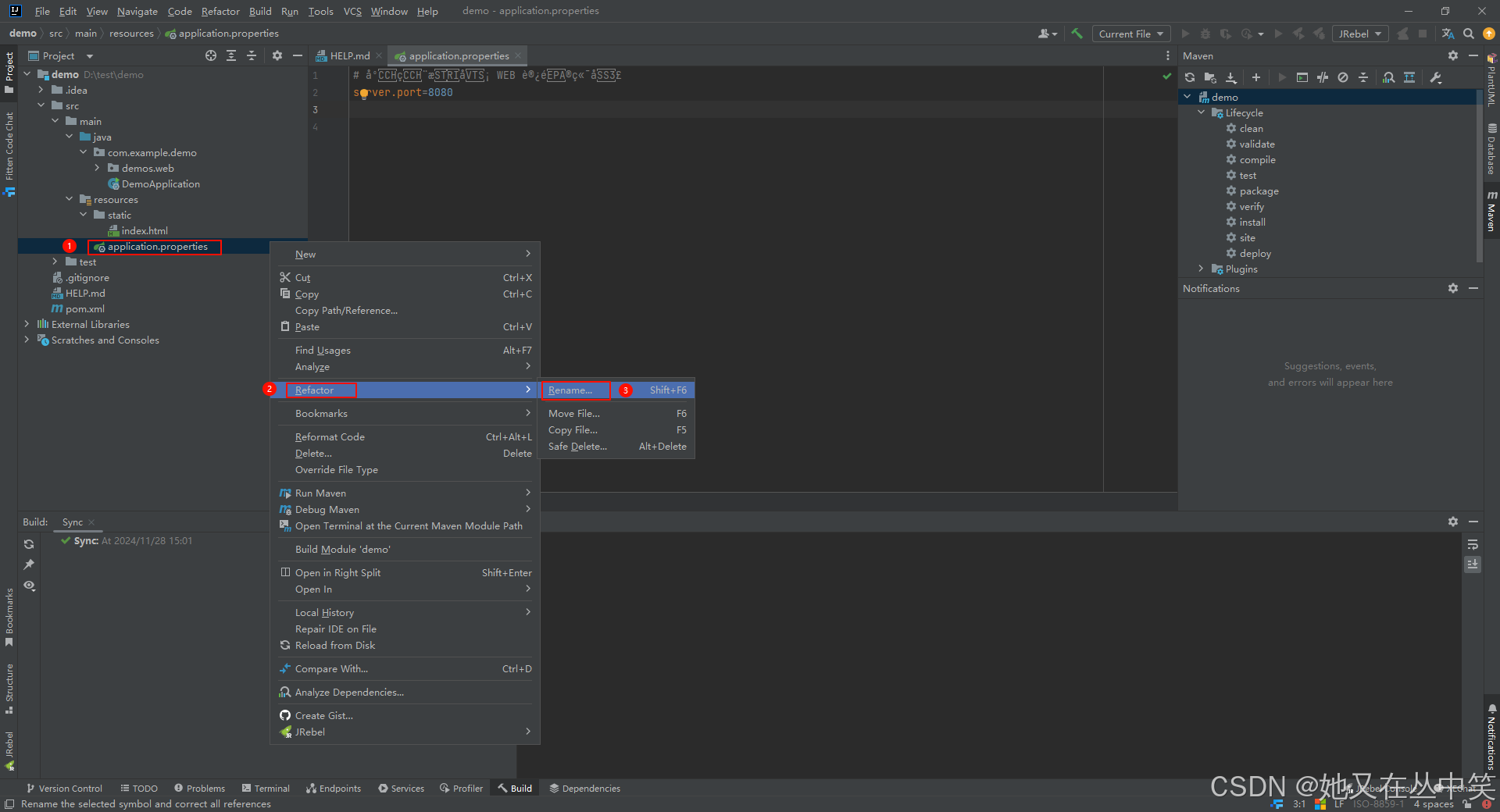The width and height of the screenshot is (1500, 812).
Task: Open the Endpoints tool window
Action: tap(334, 789)
